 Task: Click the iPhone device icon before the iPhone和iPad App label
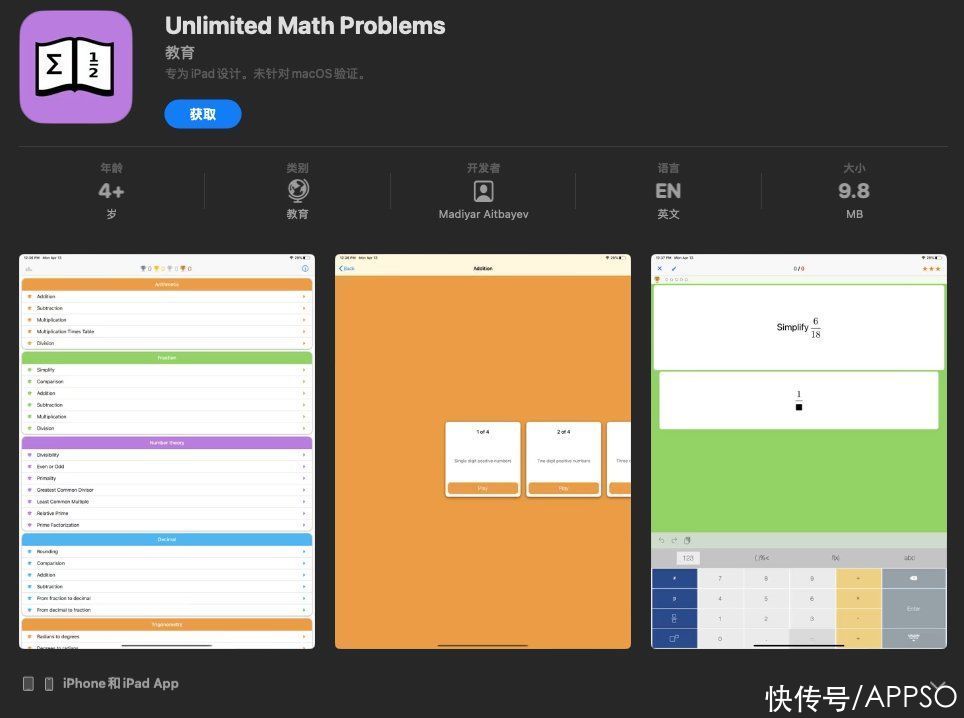(49, 684)
